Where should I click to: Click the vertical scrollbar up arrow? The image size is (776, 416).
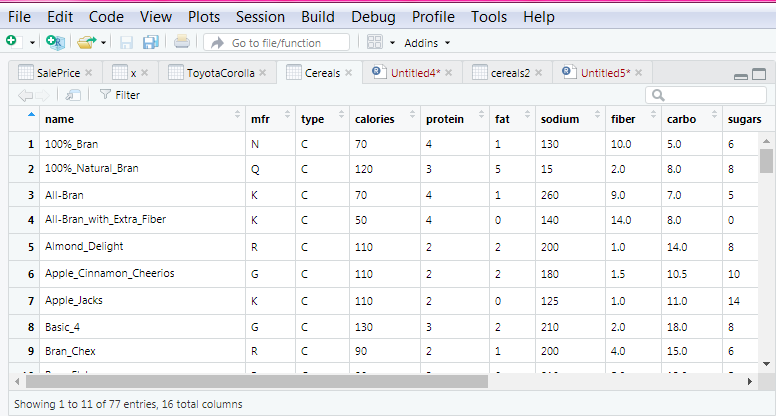[x=766, y=141]
